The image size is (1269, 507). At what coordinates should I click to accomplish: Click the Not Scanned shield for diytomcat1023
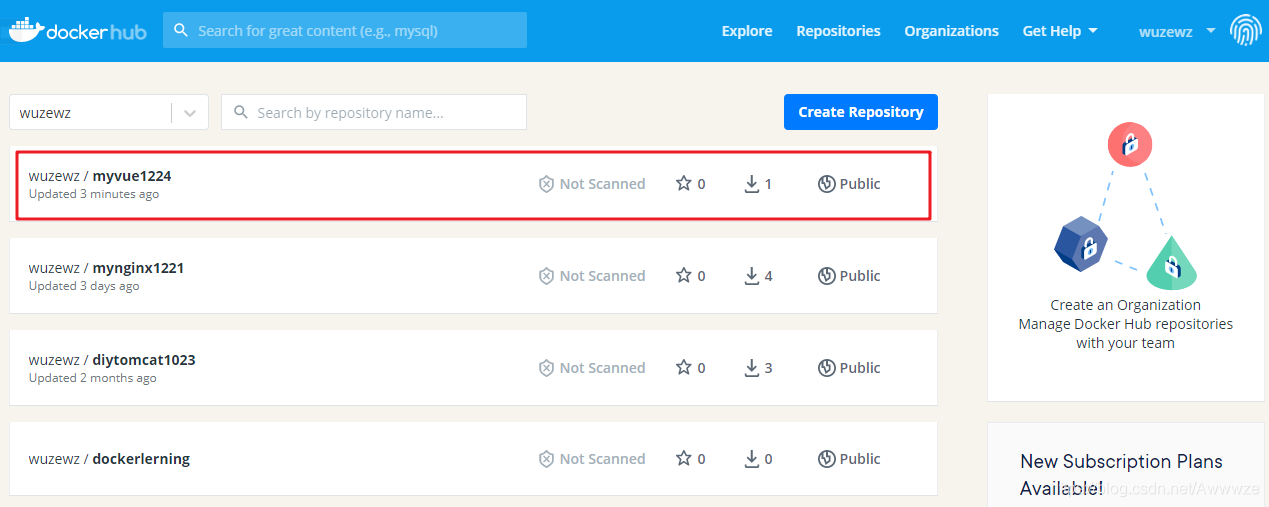click(x=546, y=368)
